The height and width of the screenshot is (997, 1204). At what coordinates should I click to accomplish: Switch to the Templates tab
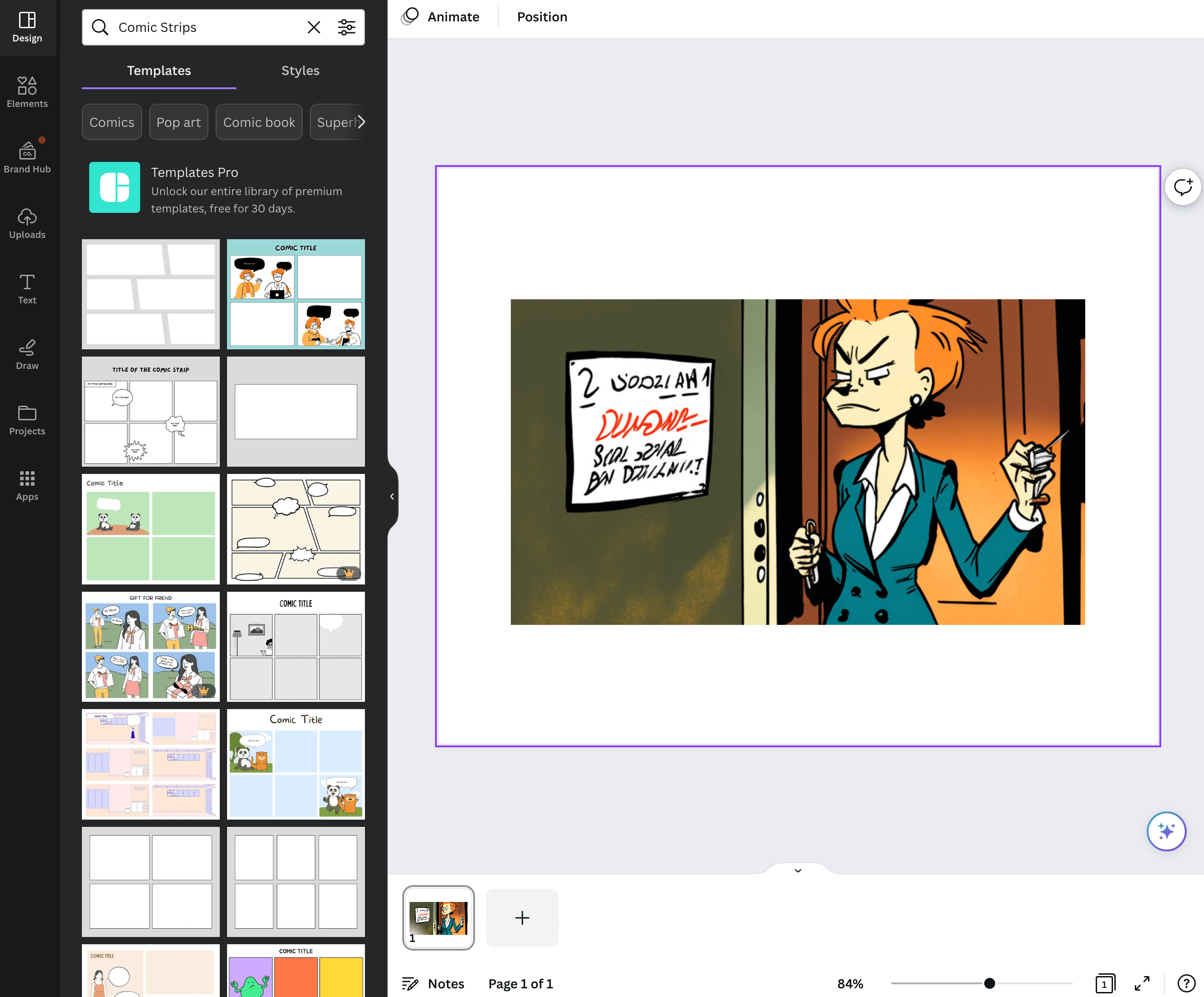159,70
